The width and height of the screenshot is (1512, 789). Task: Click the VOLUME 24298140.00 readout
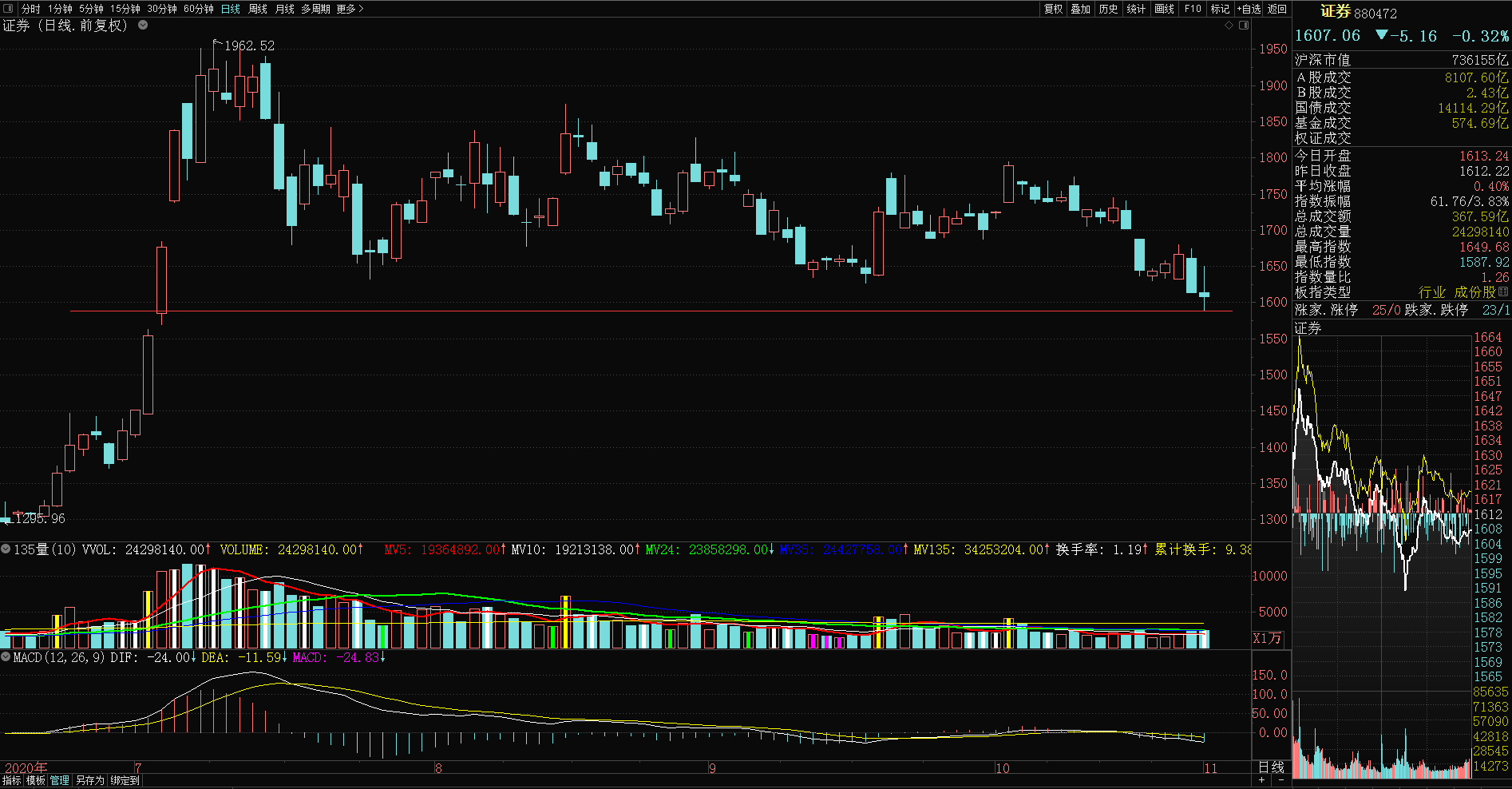tap(291, 549)
